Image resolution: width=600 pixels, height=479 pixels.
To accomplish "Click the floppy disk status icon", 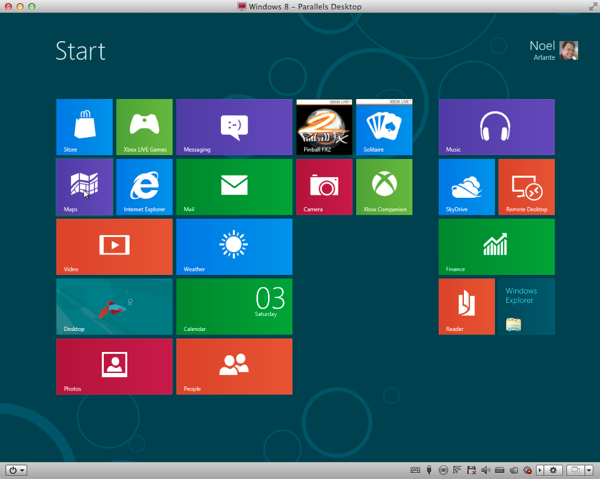I will [x=471, y=470].
